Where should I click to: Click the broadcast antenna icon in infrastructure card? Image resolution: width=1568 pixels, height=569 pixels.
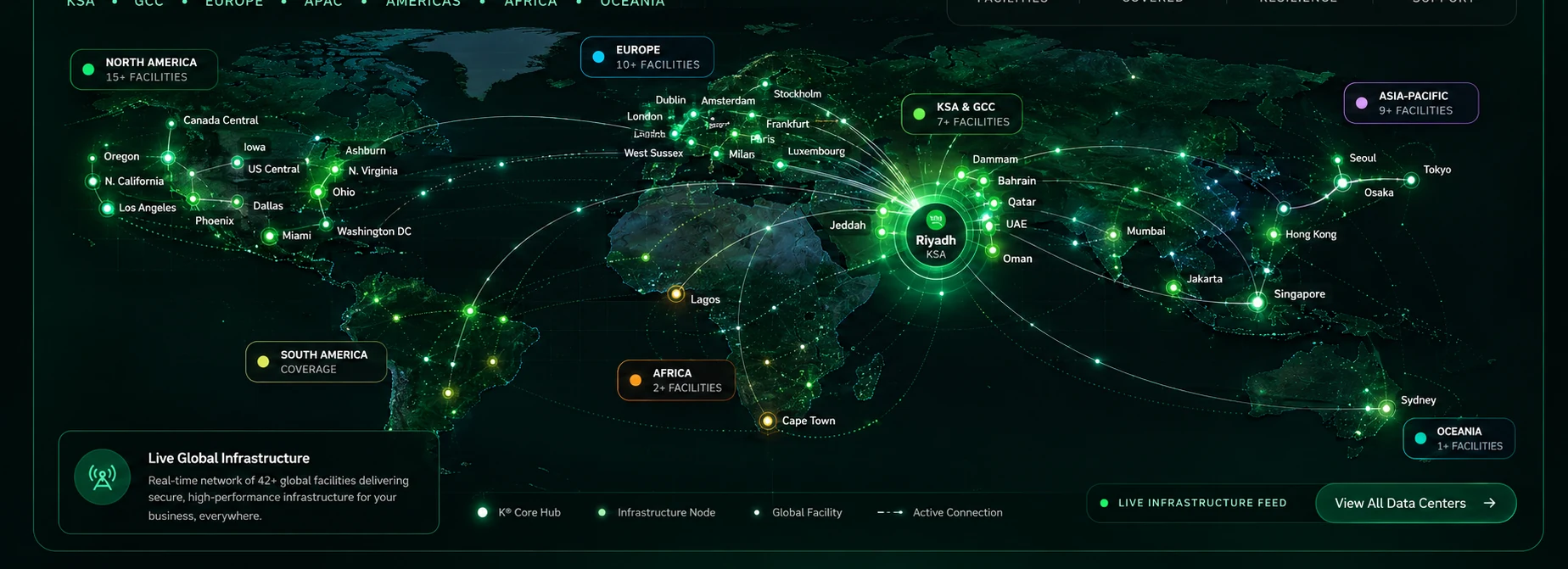pyautogui.click(x=103, y=477)
